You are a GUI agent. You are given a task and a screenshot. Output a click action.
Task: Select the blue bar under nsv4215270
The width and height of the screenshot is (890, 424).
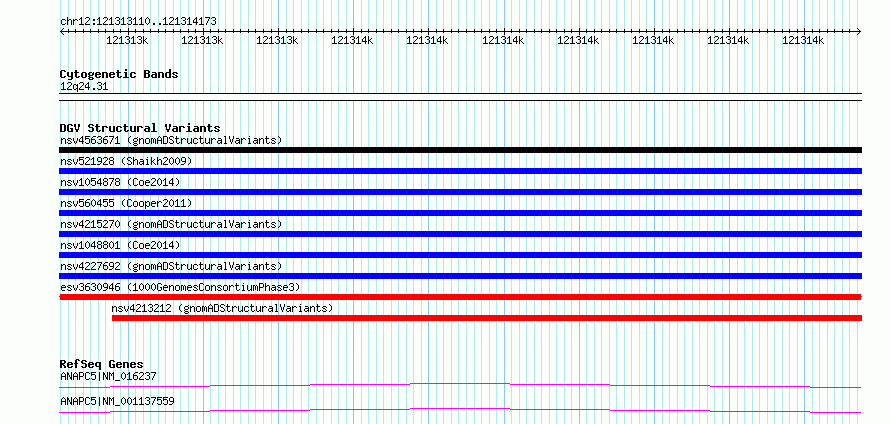[460, 234]
